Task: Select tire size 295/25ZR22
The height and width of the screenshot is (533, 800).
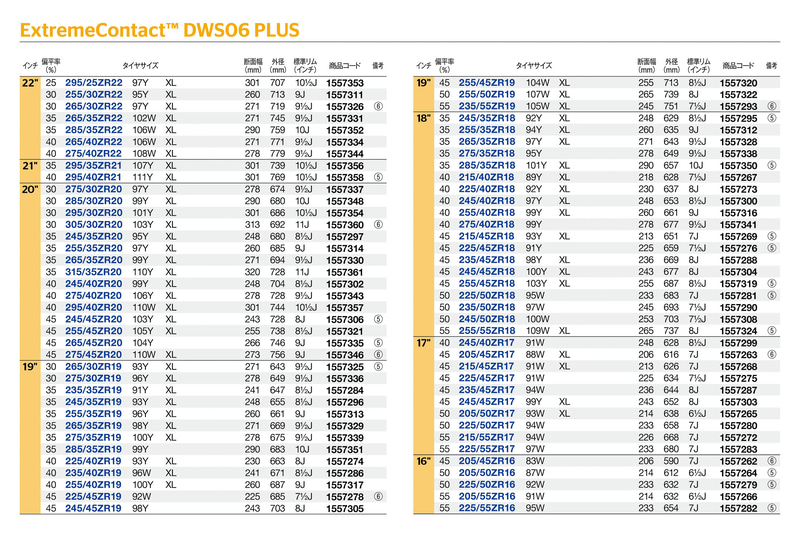Action: (94, 83)
